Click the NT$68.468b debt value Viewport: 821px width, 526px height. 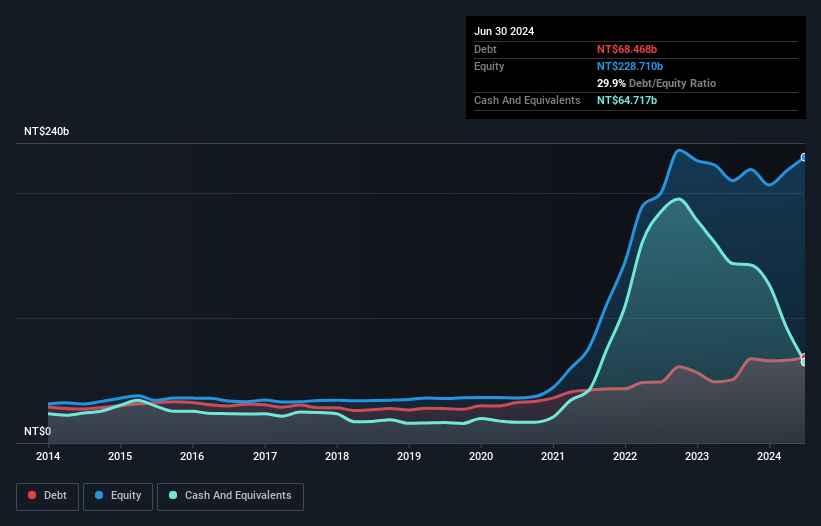627,49
